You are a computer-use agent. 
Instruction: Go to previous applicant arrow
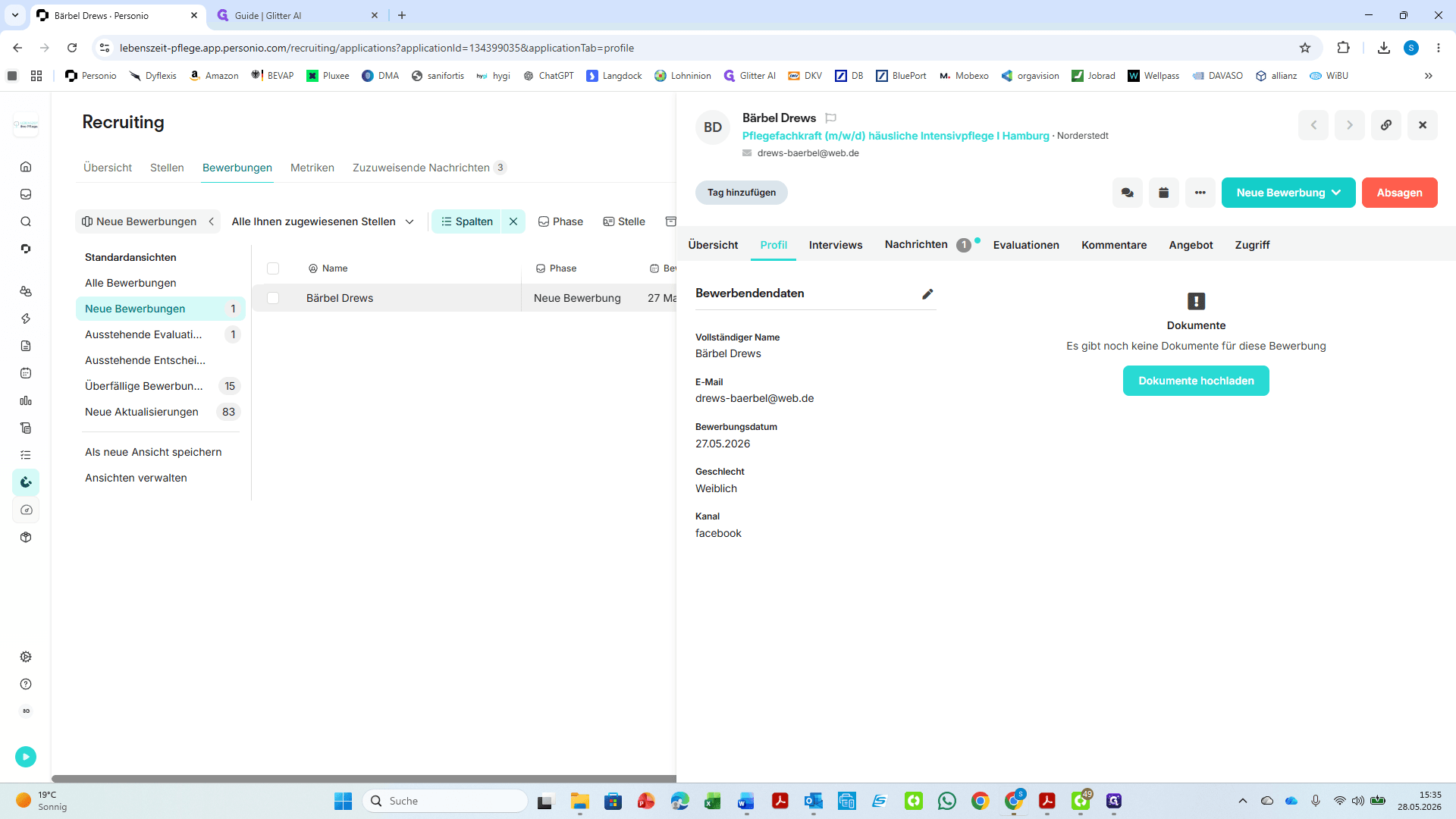[1313, 125]
